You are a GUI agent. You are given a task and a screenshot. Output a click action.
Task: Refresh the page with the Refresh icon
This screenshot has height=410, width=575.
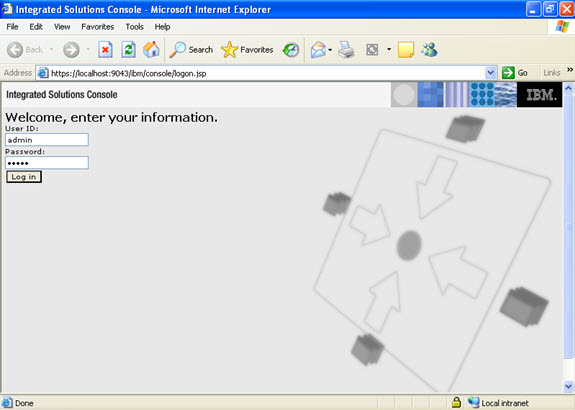point(128,50)
